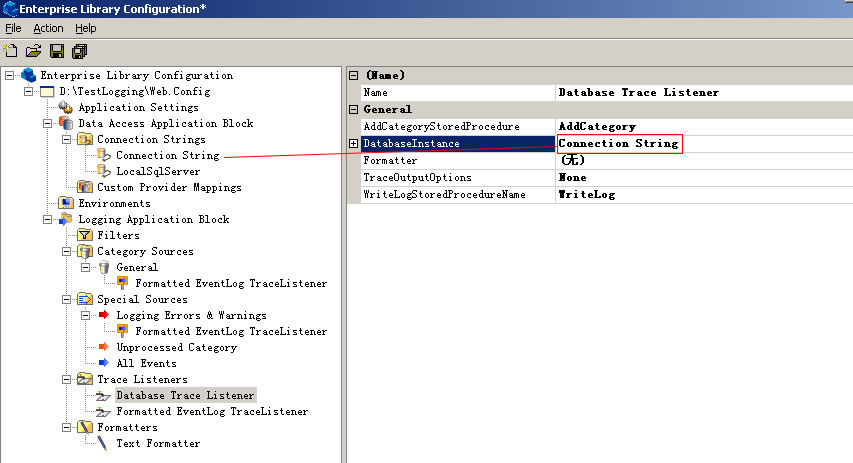Select the AddCategoryStoredProcedure property label

pos(441,126)
